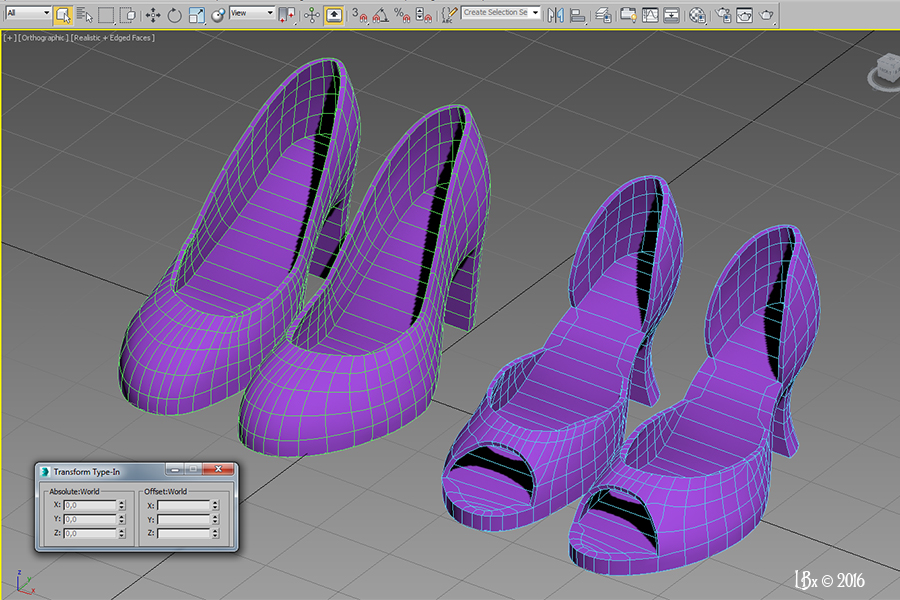Open the Orthographic viewport label menu
This screenshot has height=600, width=900.
pos(43,38)
